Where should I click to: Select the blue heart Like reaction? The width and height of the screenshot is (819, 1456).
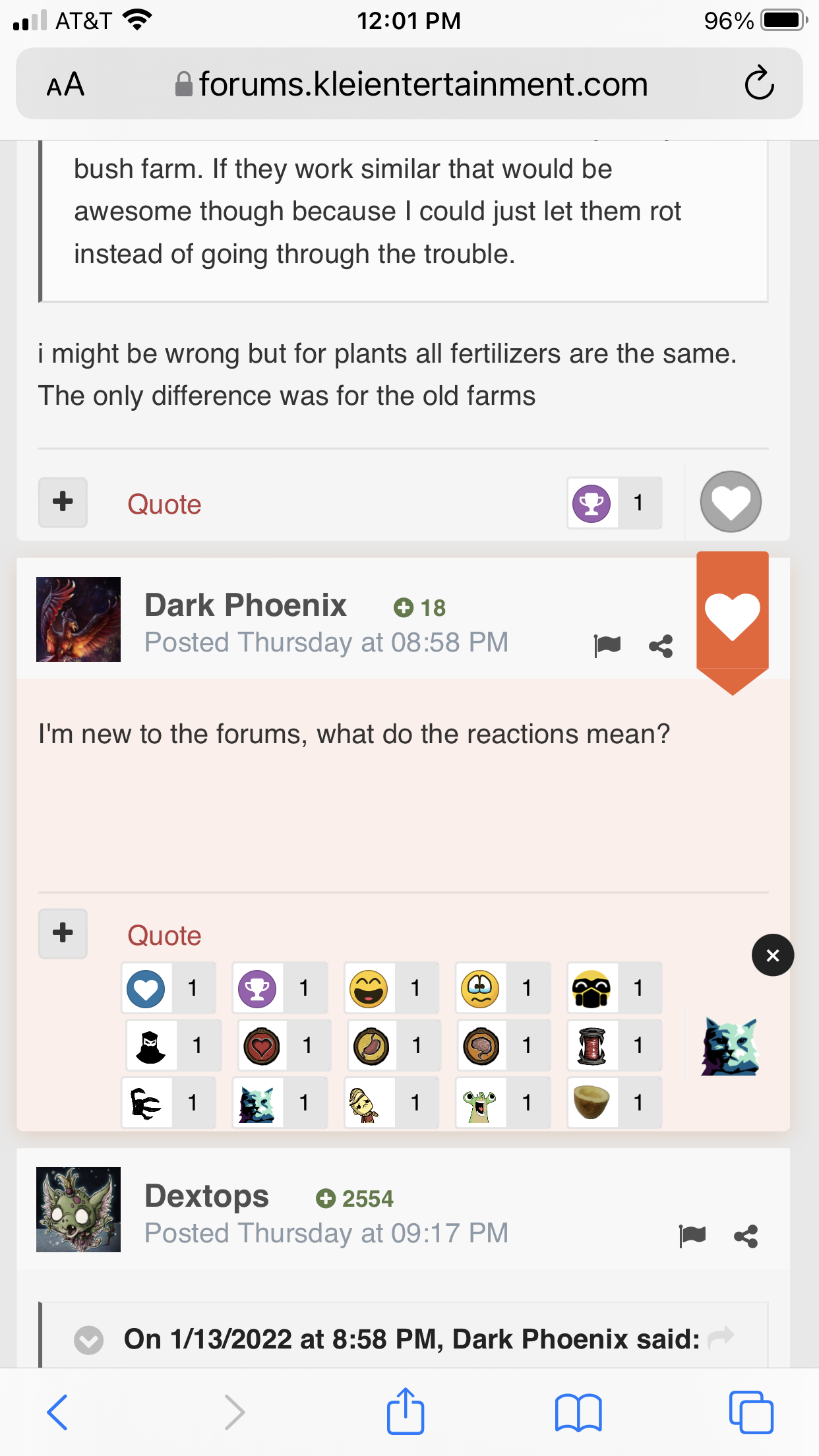coord(146,988)
